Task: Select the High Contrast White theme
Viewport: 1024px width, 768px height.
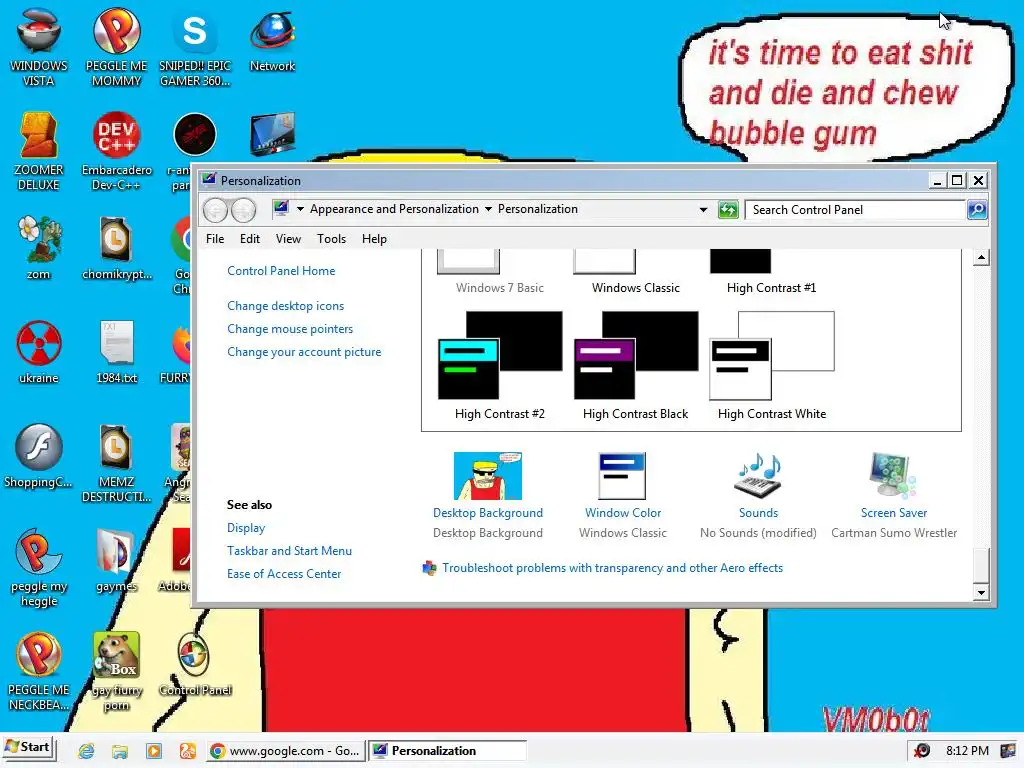Action: (x=772, y=366)
